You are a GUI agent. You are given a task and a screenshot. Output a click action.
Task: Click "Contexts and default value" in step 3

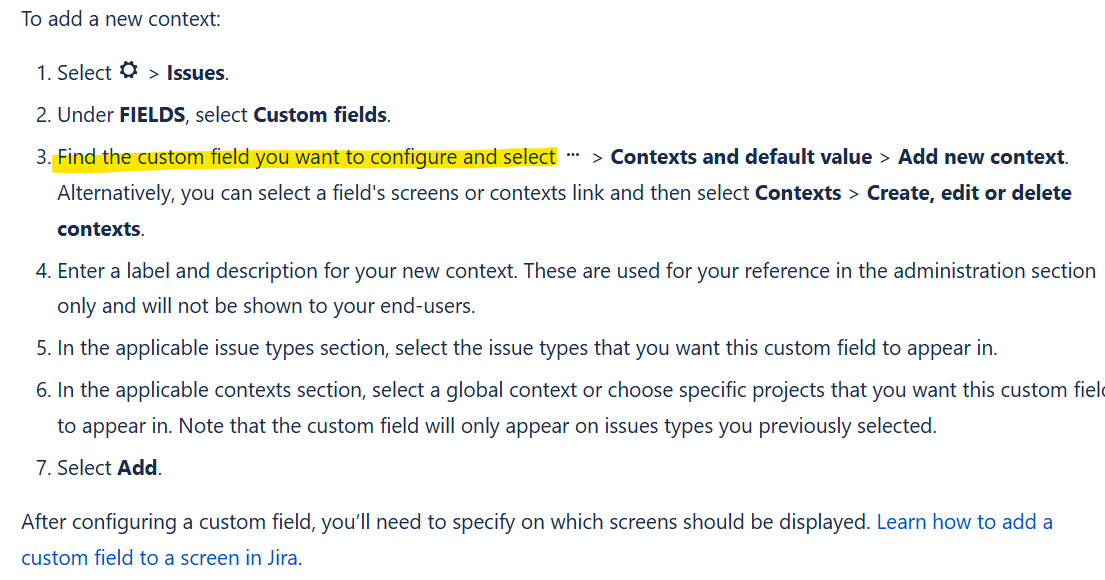741,157
